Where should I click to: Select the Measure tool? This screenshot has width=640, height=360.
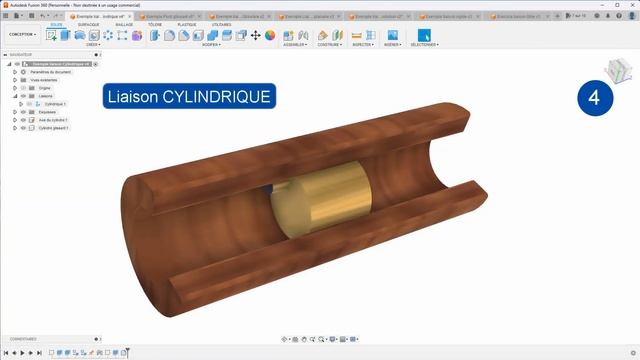click(x=356, y=36)
